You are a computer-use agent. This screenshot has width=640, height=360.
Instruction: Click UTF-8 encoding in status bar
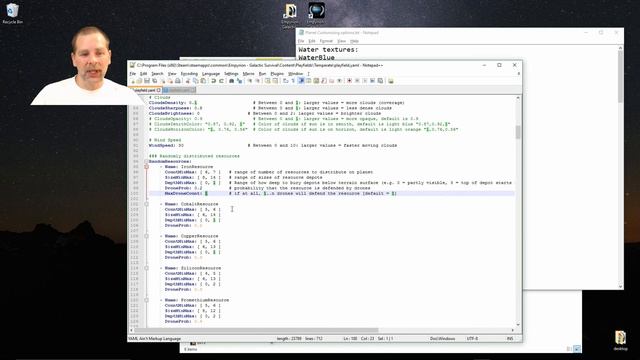click(472, 338)
